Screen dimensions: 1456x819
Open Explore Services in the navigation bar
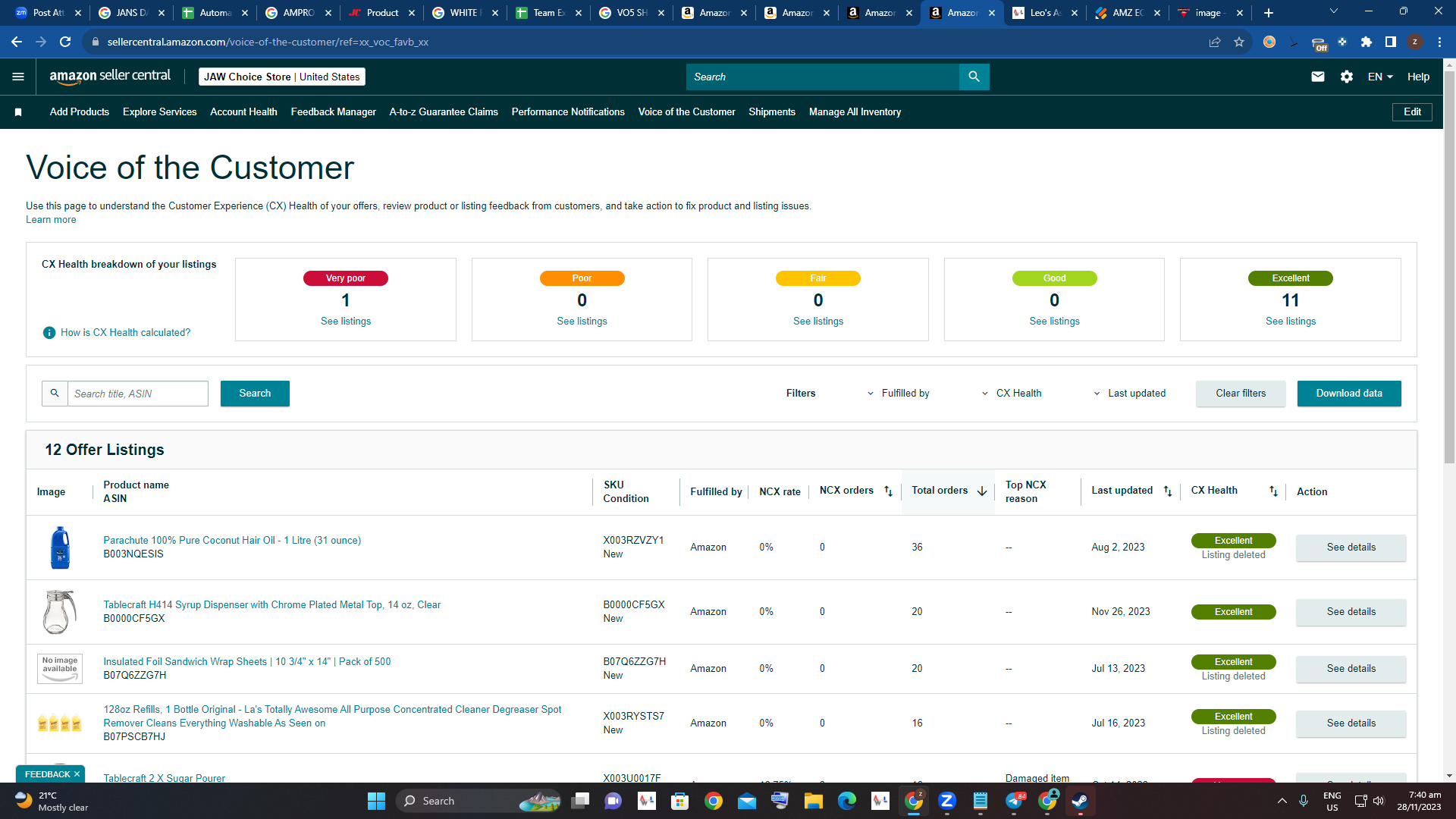[x=160, y=112]
